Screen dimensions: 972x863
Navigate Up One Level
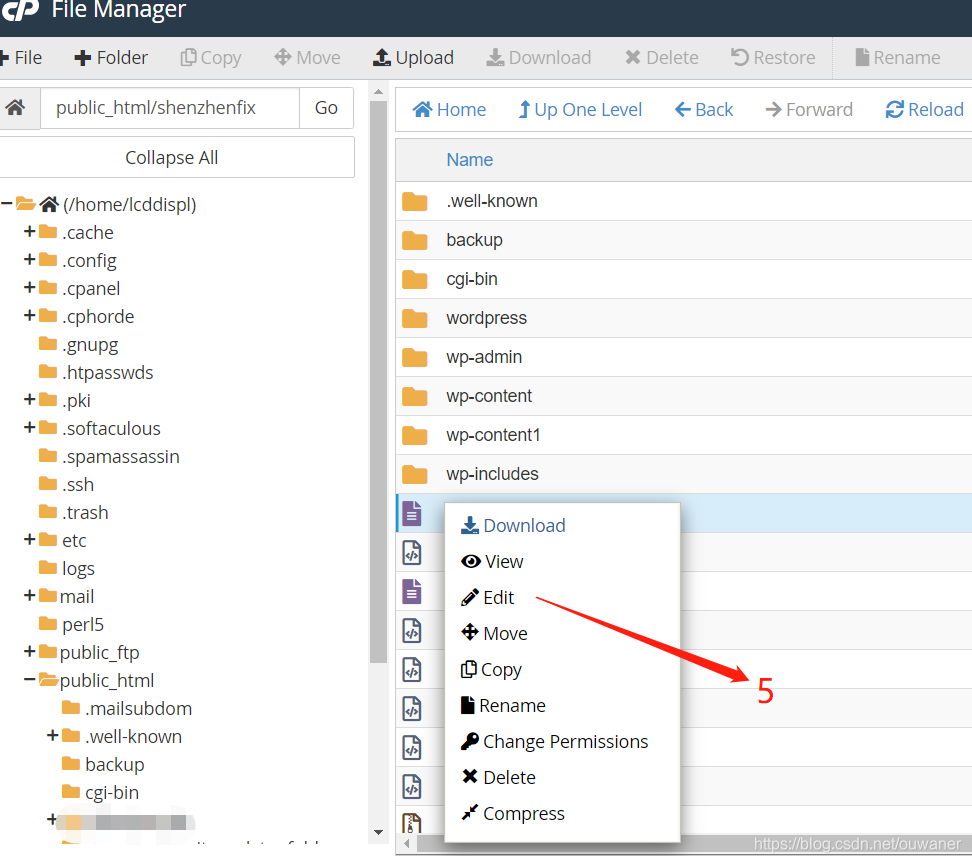click(x=580, y=110)
